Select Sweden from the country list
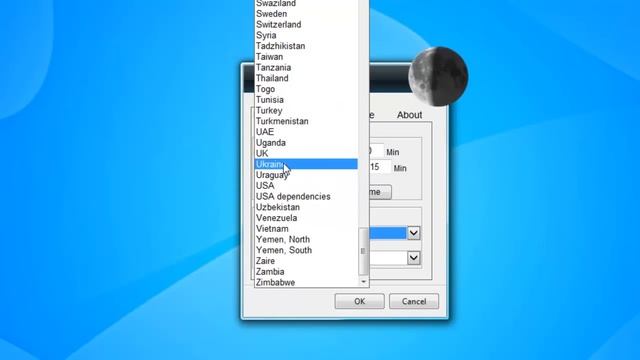This screenshot has height=360, width=640. 306,14
